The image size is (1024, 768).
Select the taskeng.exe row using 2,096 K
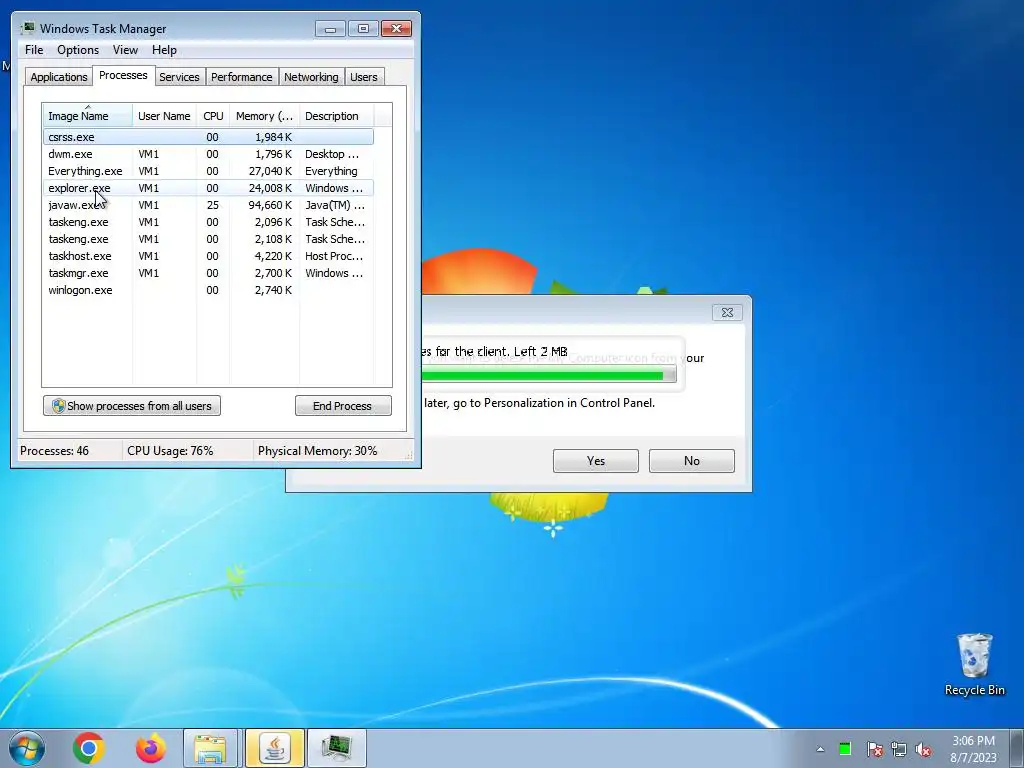[x=208, y=222]
